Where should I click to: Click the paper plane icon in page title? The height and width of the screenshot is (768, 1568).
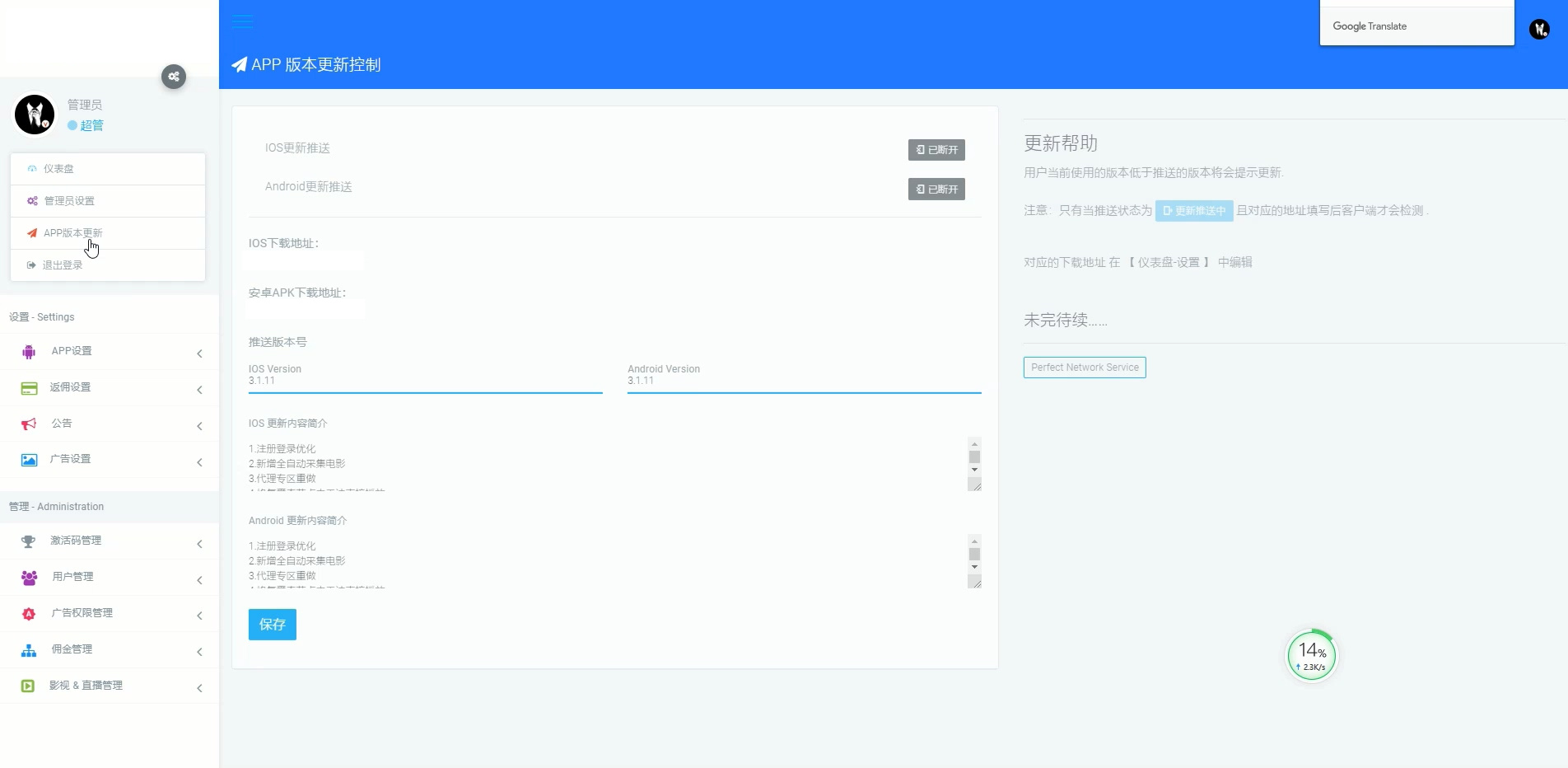239,65
